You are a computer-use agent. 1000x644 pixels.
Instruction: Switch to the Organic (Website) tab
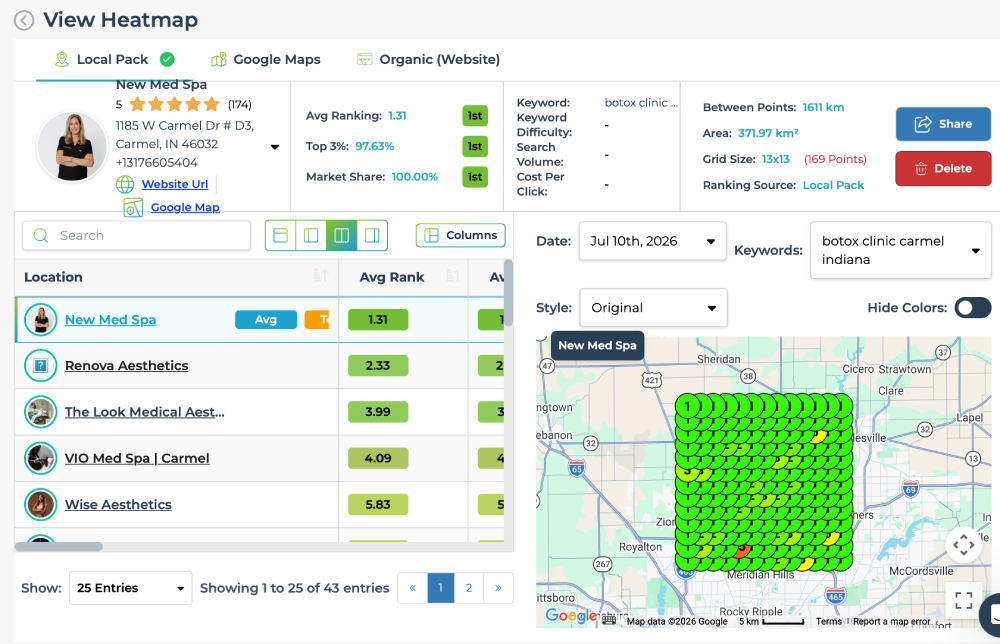pyautogui.click(x=428, y=59)
